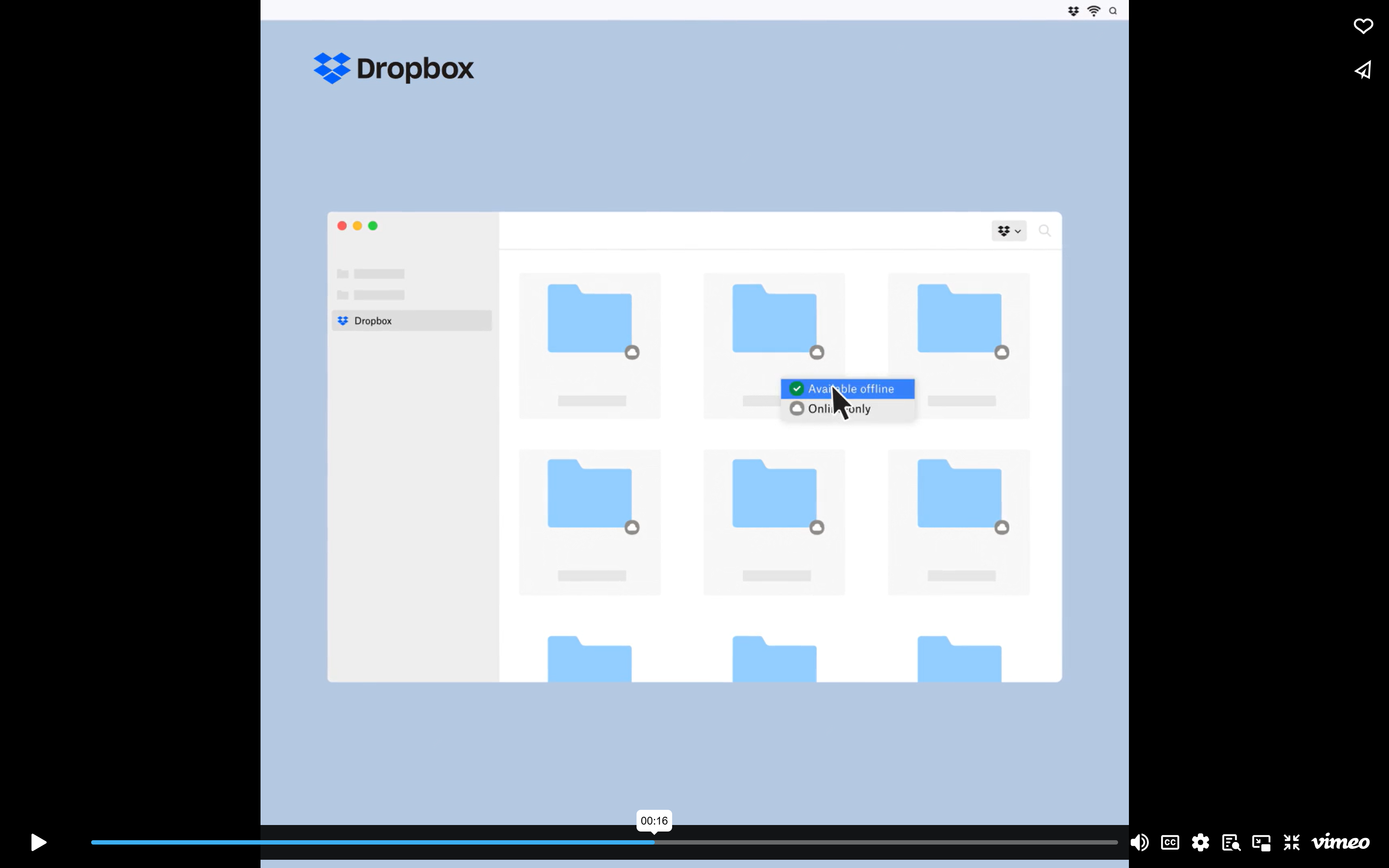The height and width of the screenshot is (868, 1389).
Task: Share the video via paper plane icon
Action: coord(1363,70)
